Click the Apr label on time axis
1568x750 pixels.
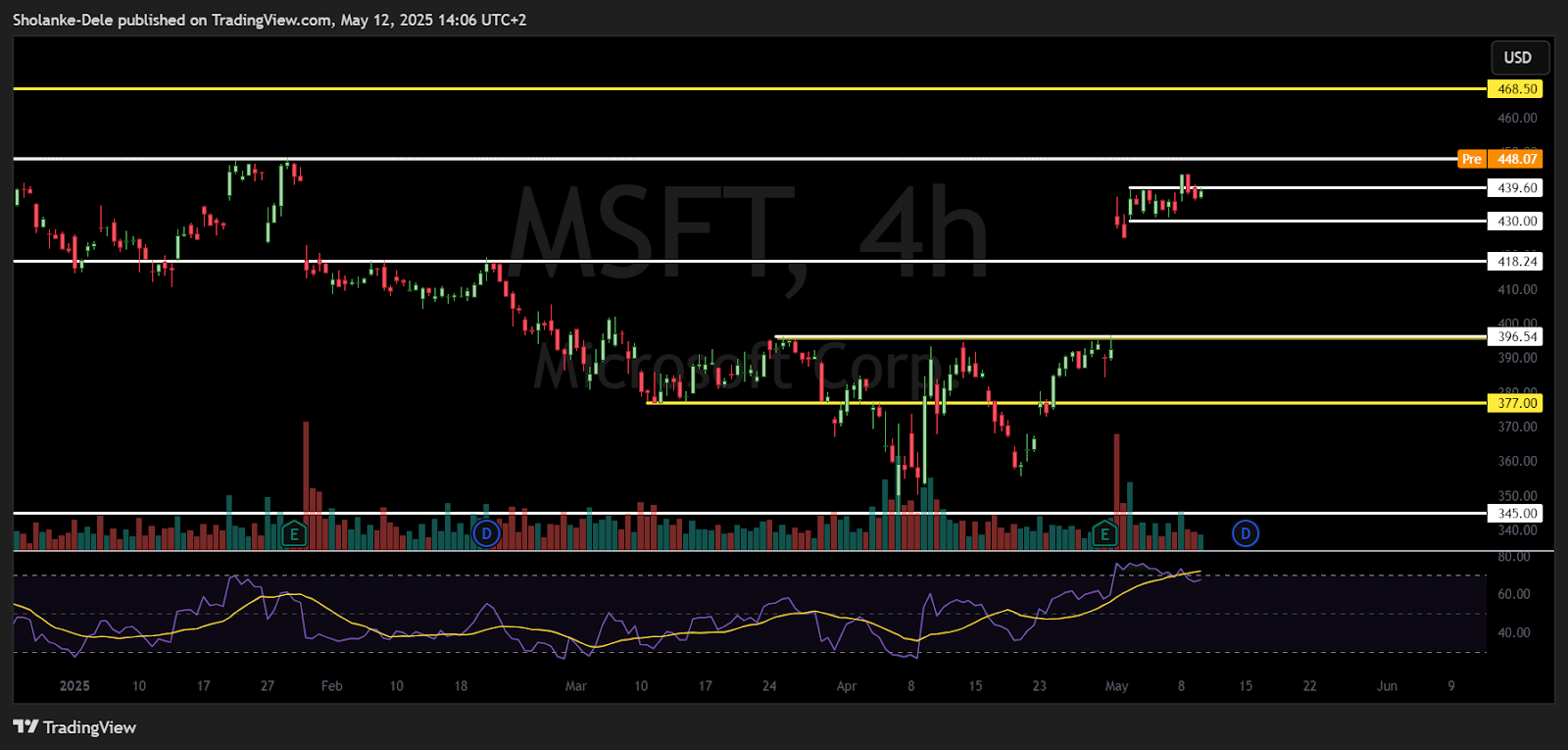(x=847, y=686)
